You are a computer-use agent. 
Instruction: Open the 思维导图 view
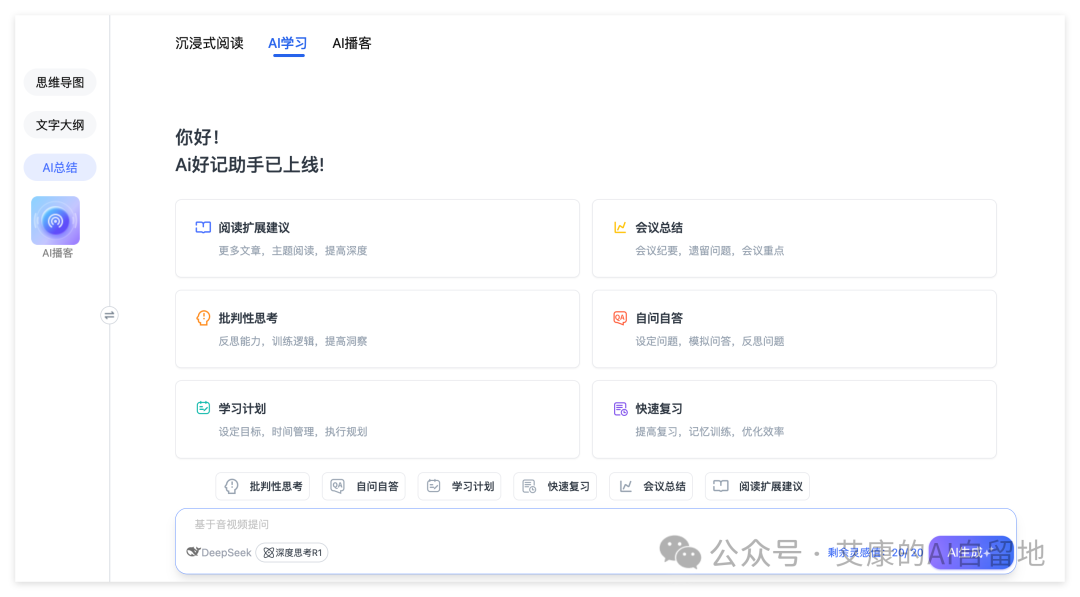tap(59, 82)
